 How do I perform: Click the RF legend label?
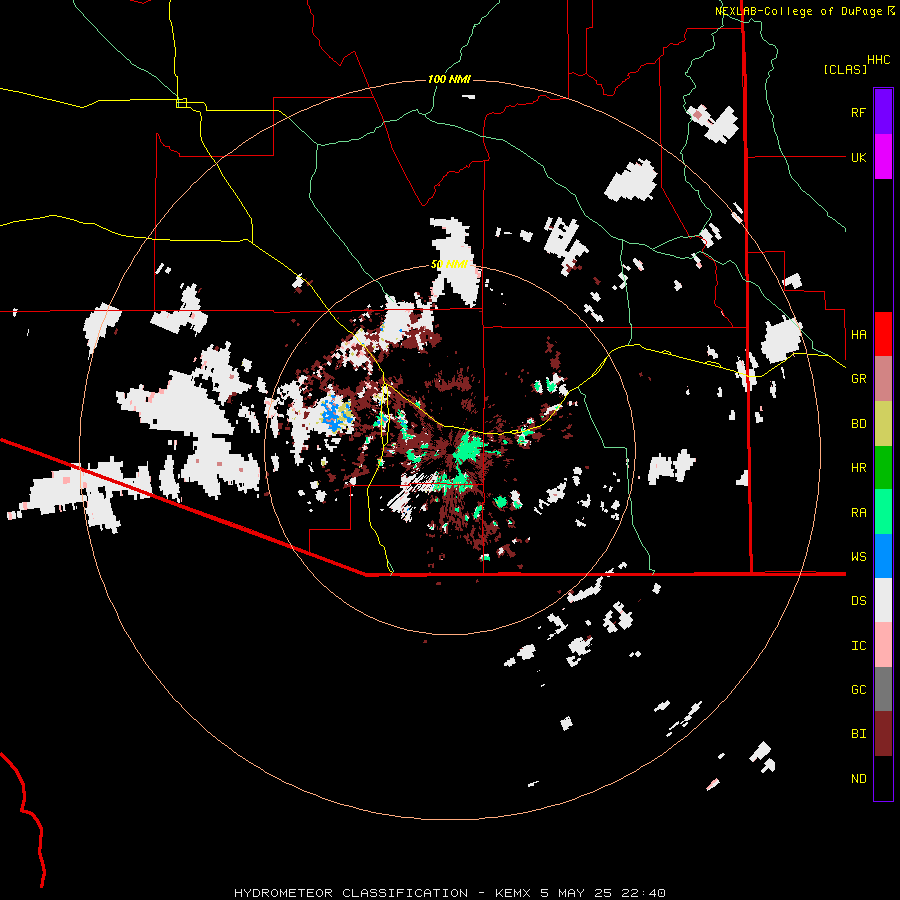[858, 112]
